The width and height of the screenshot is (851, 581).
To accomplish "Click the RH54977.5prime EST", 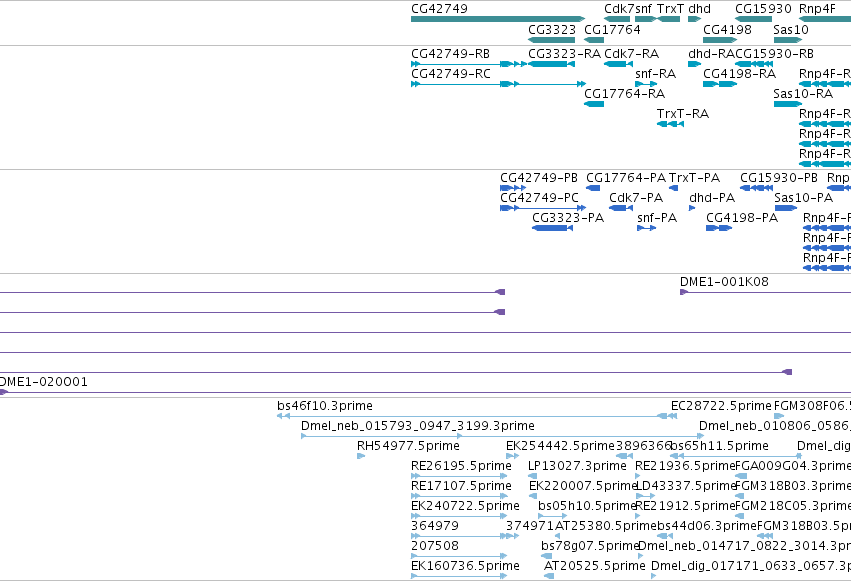I will coord(361,456).
